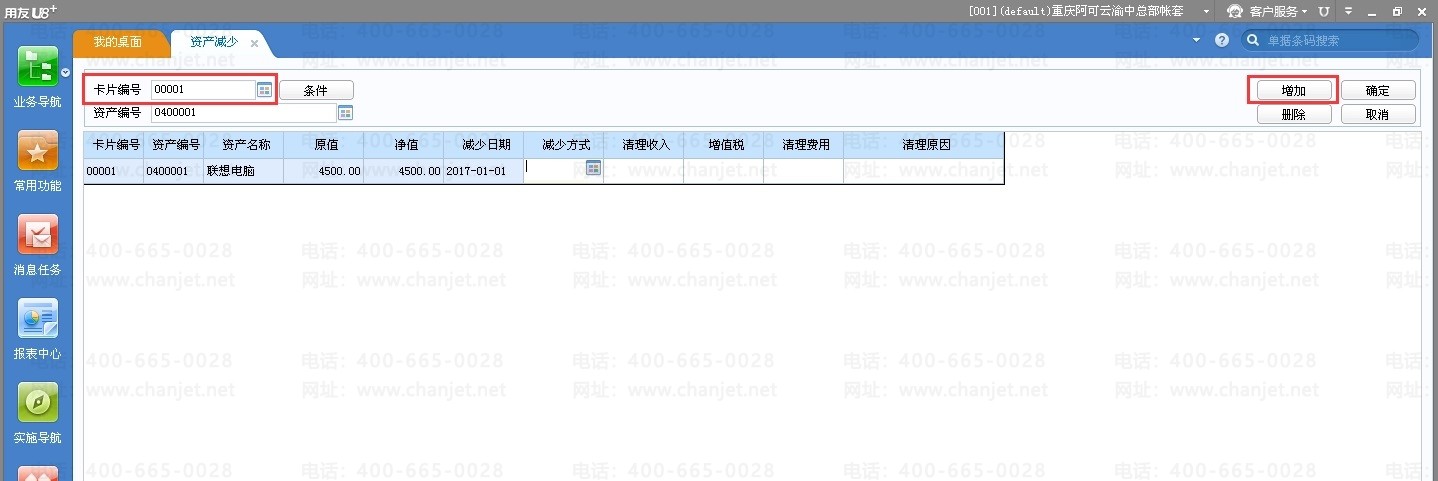Click the 增加 button
1438x481 pixels.
pos(1293,90)
